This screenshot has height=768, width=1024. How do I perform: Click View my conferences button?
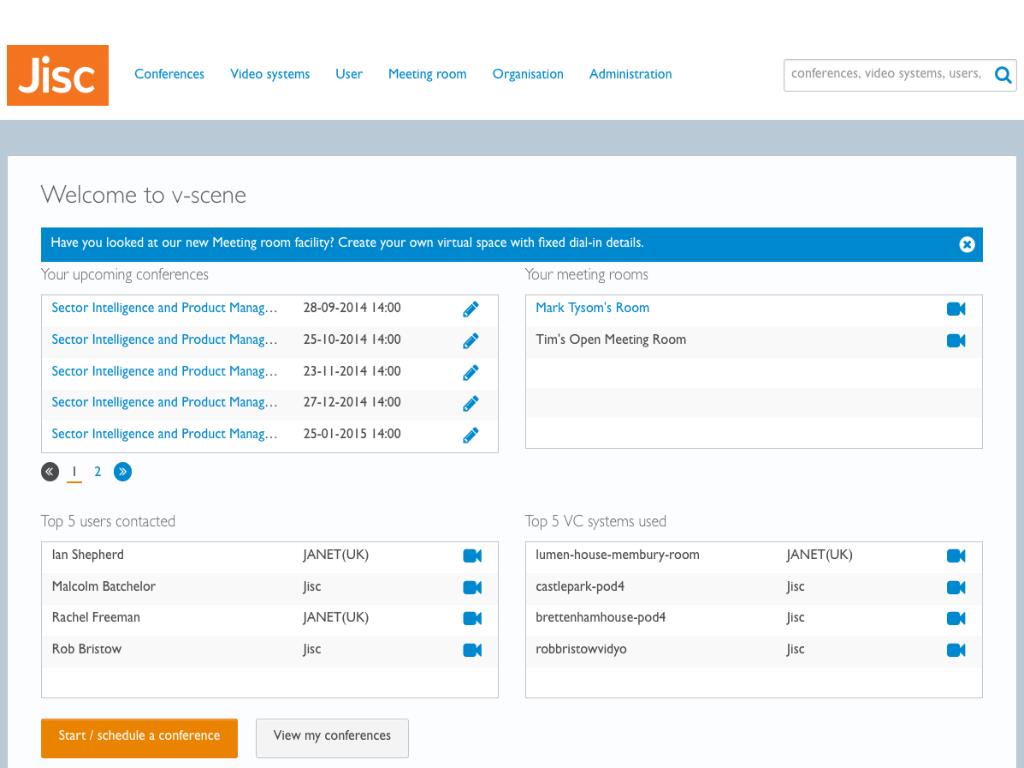click(x=332, y=738)
